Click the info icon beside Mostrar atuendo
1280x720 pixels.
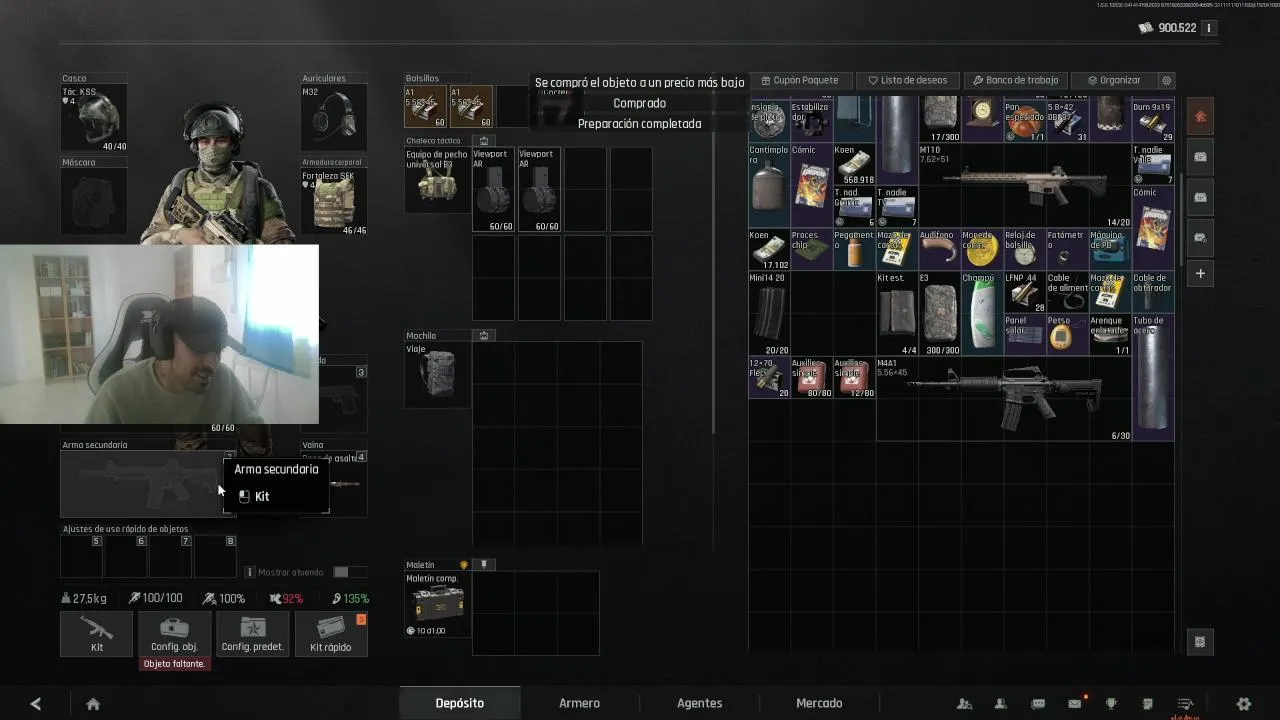click(250, 572)
